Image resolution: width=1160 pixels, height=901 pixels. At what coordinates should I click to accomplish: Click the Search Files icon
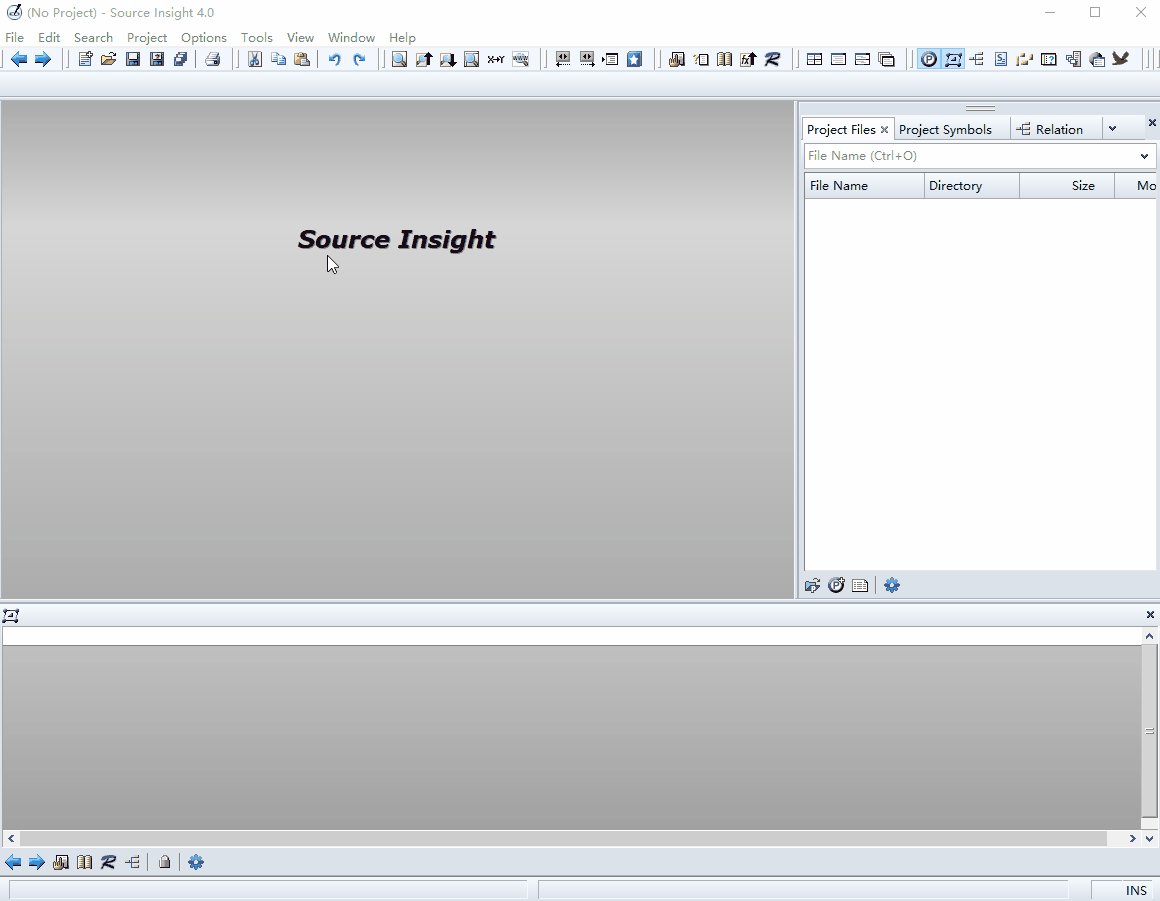coord(471,59)
